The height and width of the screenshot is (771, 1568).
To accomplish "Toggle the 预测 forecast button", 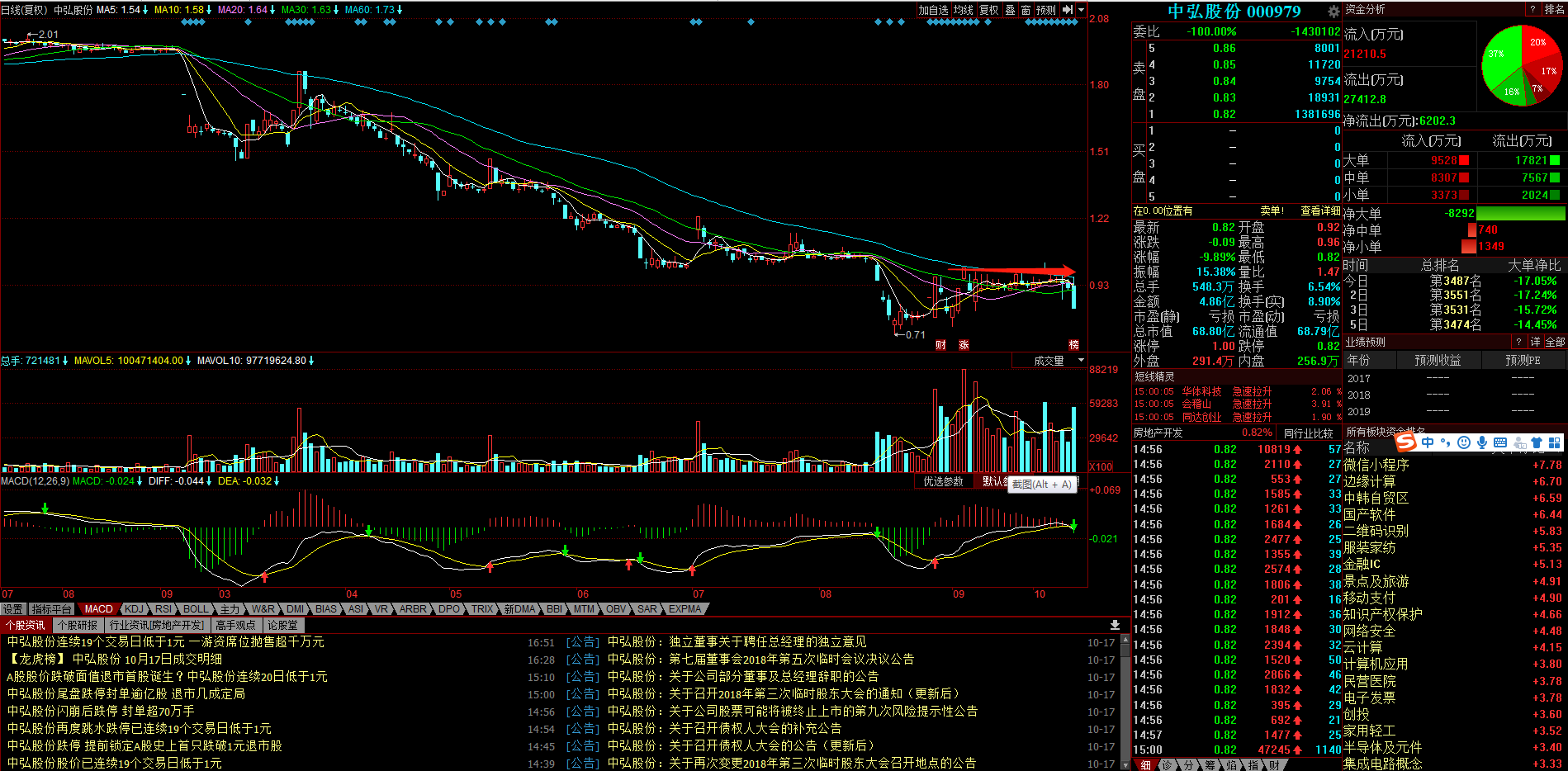I will [x=1046, y=10].
